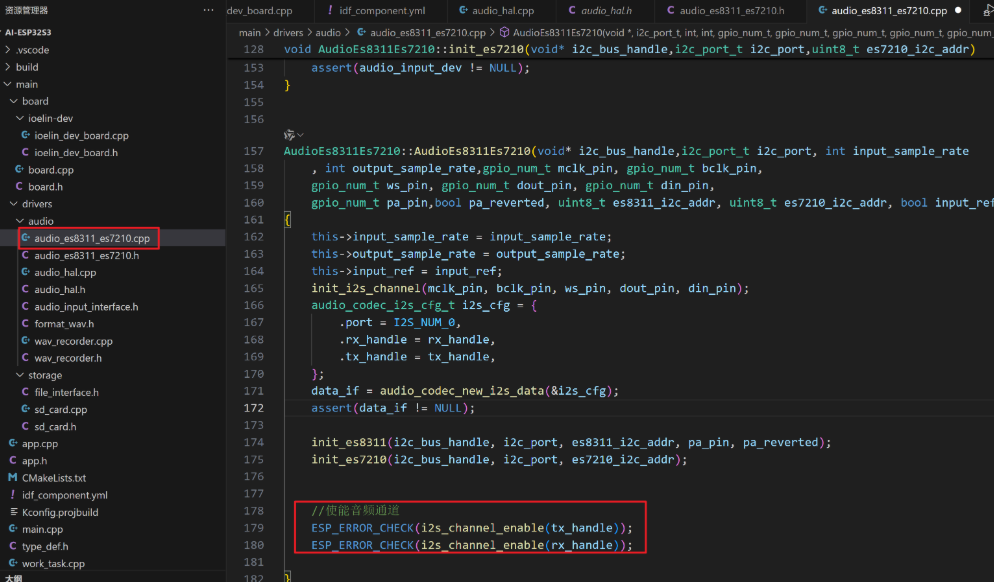Click line number 157 in the gutter
The image size is (994, 582).
click(254, 151)
